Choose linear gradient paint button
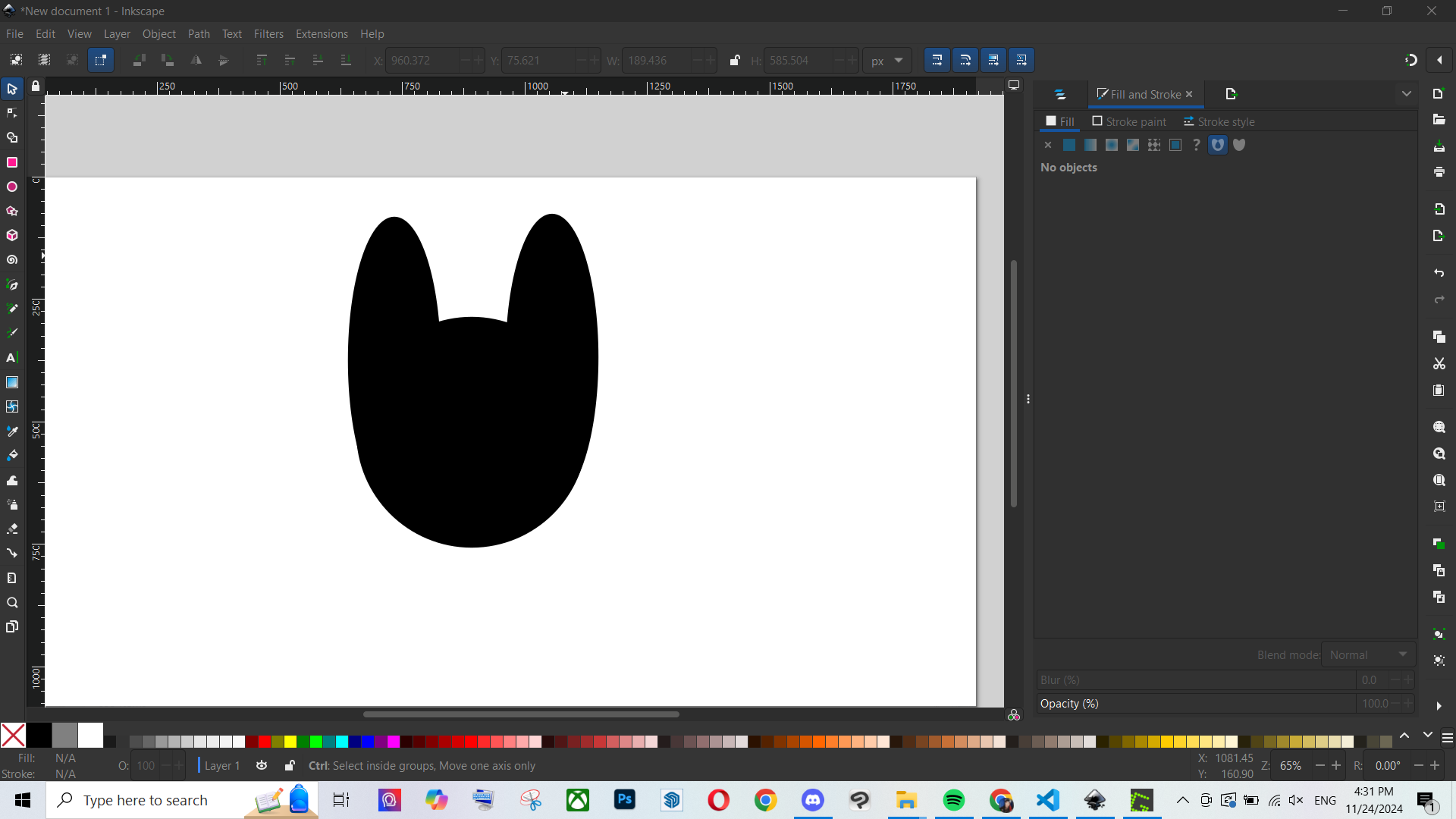The height and width of the screenshot is (819, 1456). [1090, 145]
